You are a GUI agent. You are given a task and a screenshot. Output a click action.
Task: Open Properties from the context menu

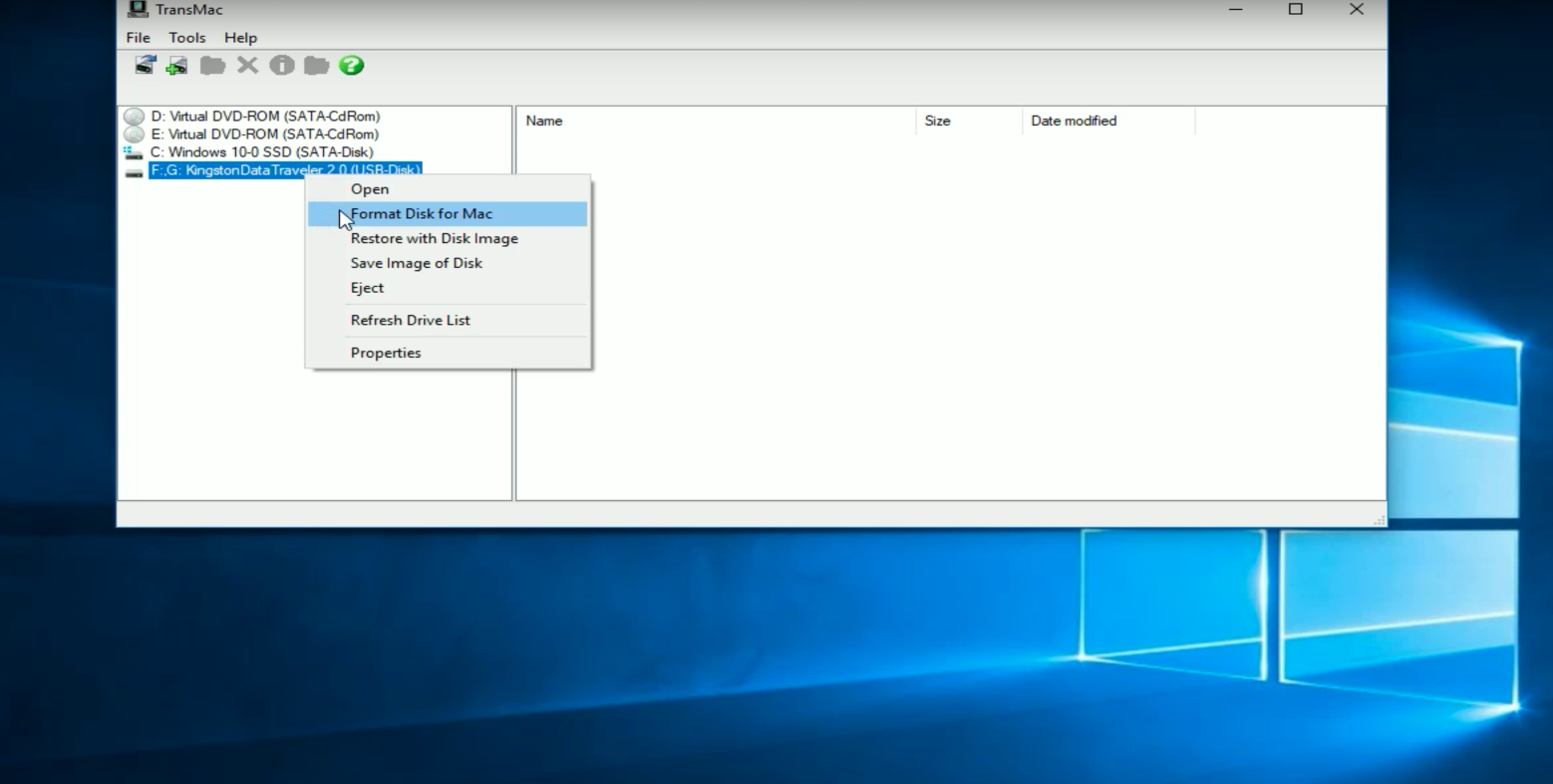(448, 353)
